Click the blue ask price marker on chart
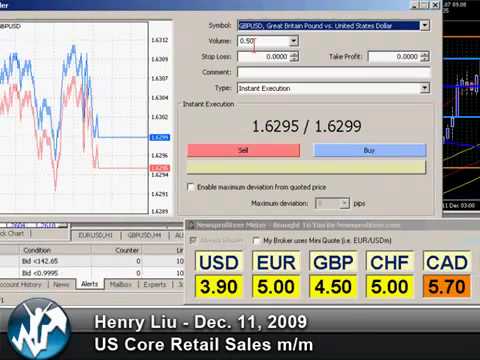 click(160, 137)
